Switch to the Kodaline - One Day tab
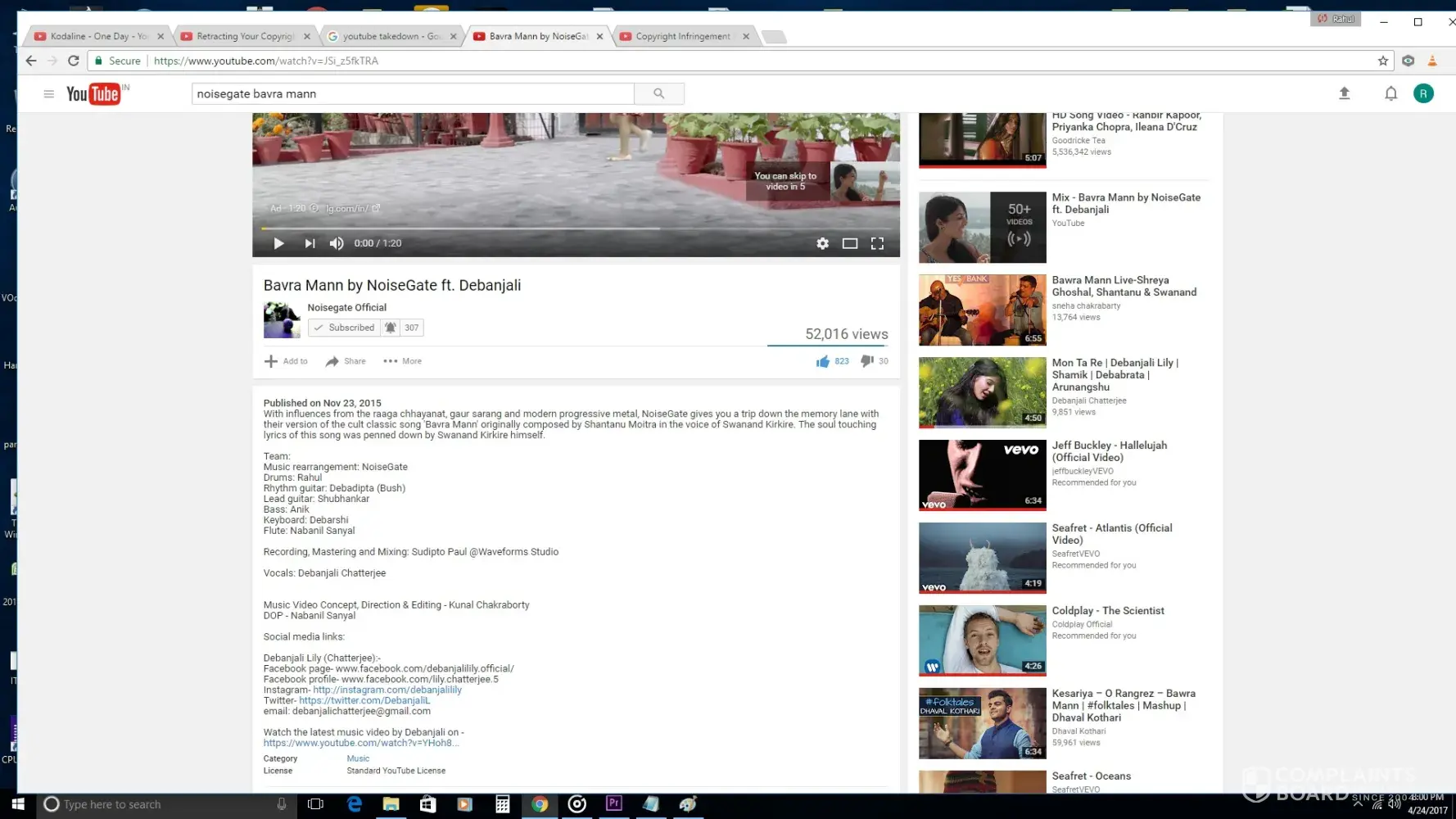Screen dimensions: 1456x819 [98, 36]
